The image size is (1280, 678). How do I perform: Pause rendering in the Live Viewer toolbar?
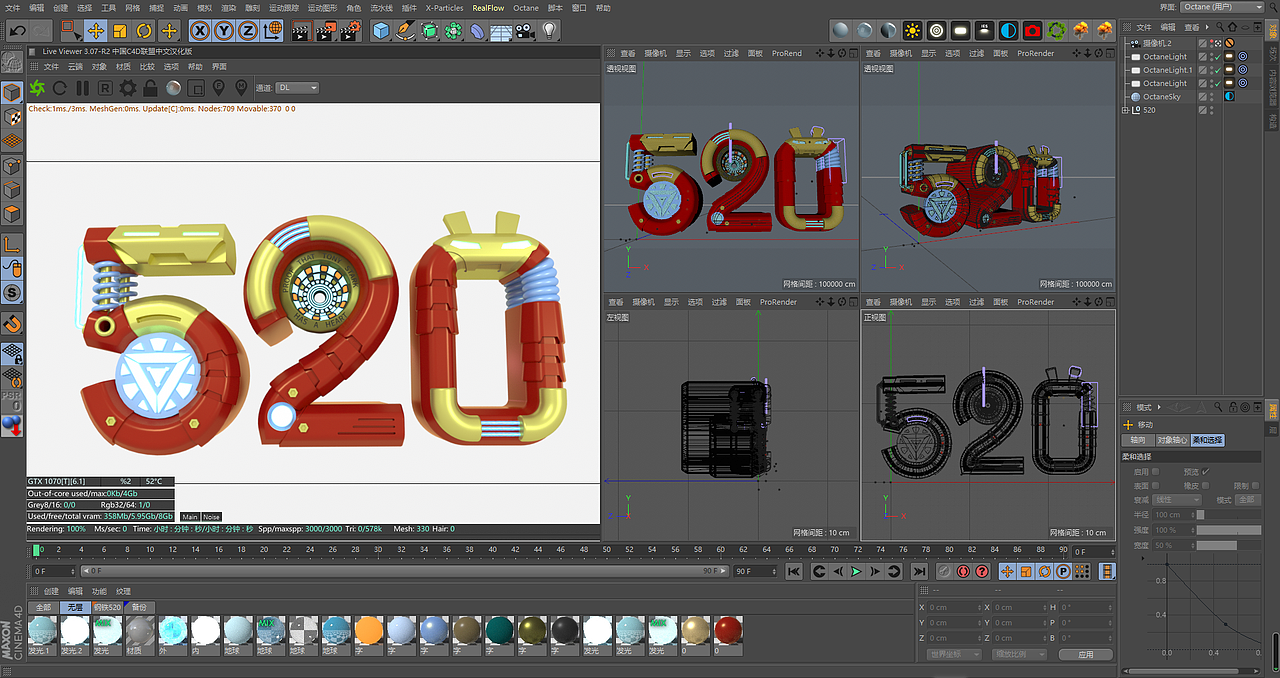[82, 88]
